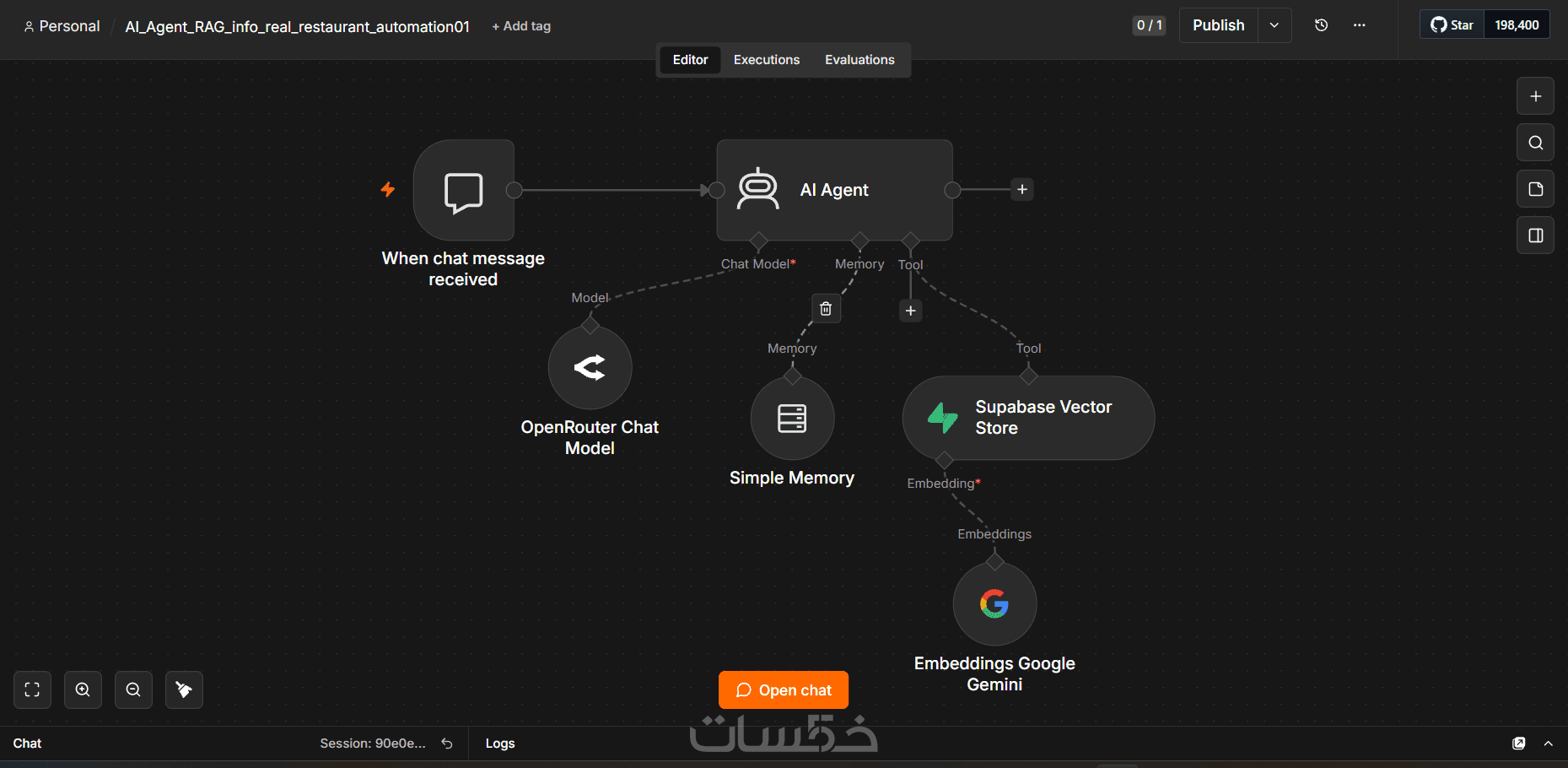Open the Personal project breadcrumb
1568x768 pixels.
coord(62,26)
